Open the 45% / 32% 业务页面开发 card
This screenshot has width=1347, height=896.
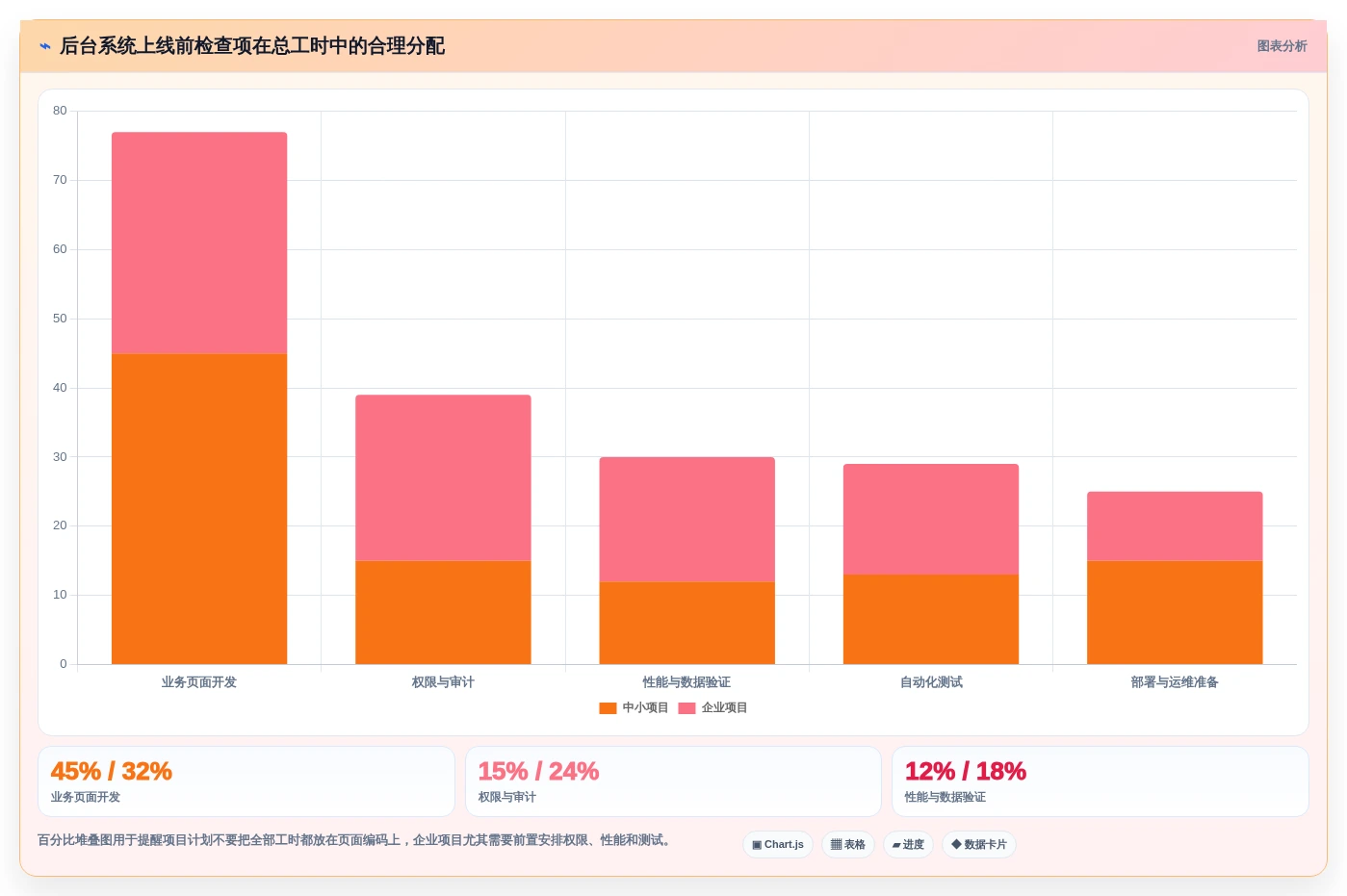click(x=246, y=781)
